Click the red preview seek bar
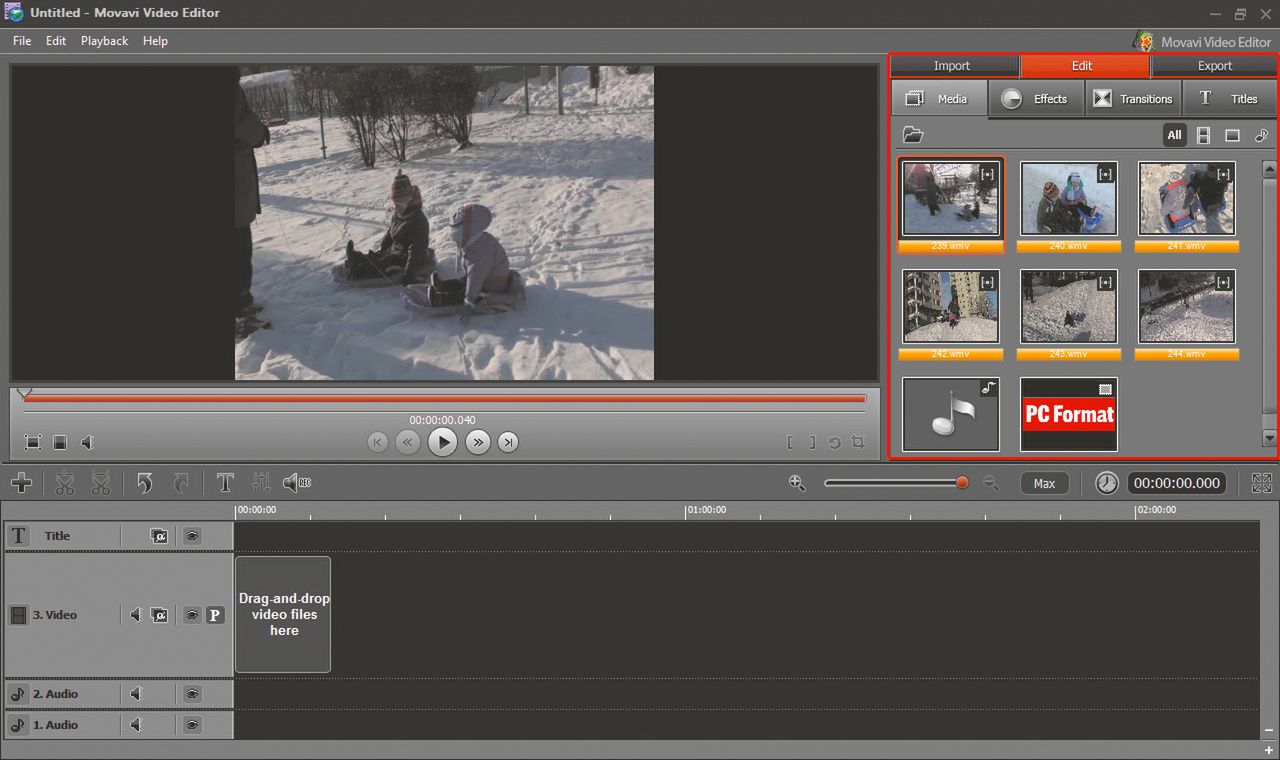1280x760 pixels. [x=445, y=399]
